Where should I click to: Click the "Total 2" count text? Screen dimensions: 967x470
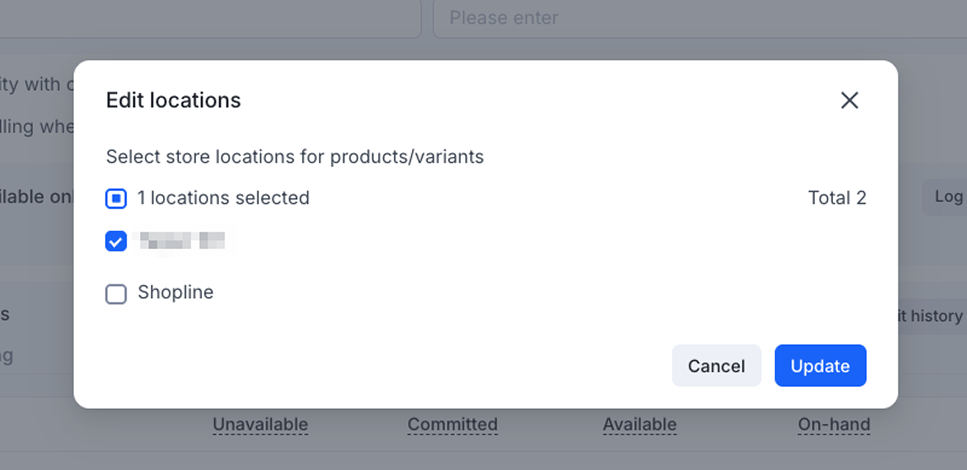point(837,198)
